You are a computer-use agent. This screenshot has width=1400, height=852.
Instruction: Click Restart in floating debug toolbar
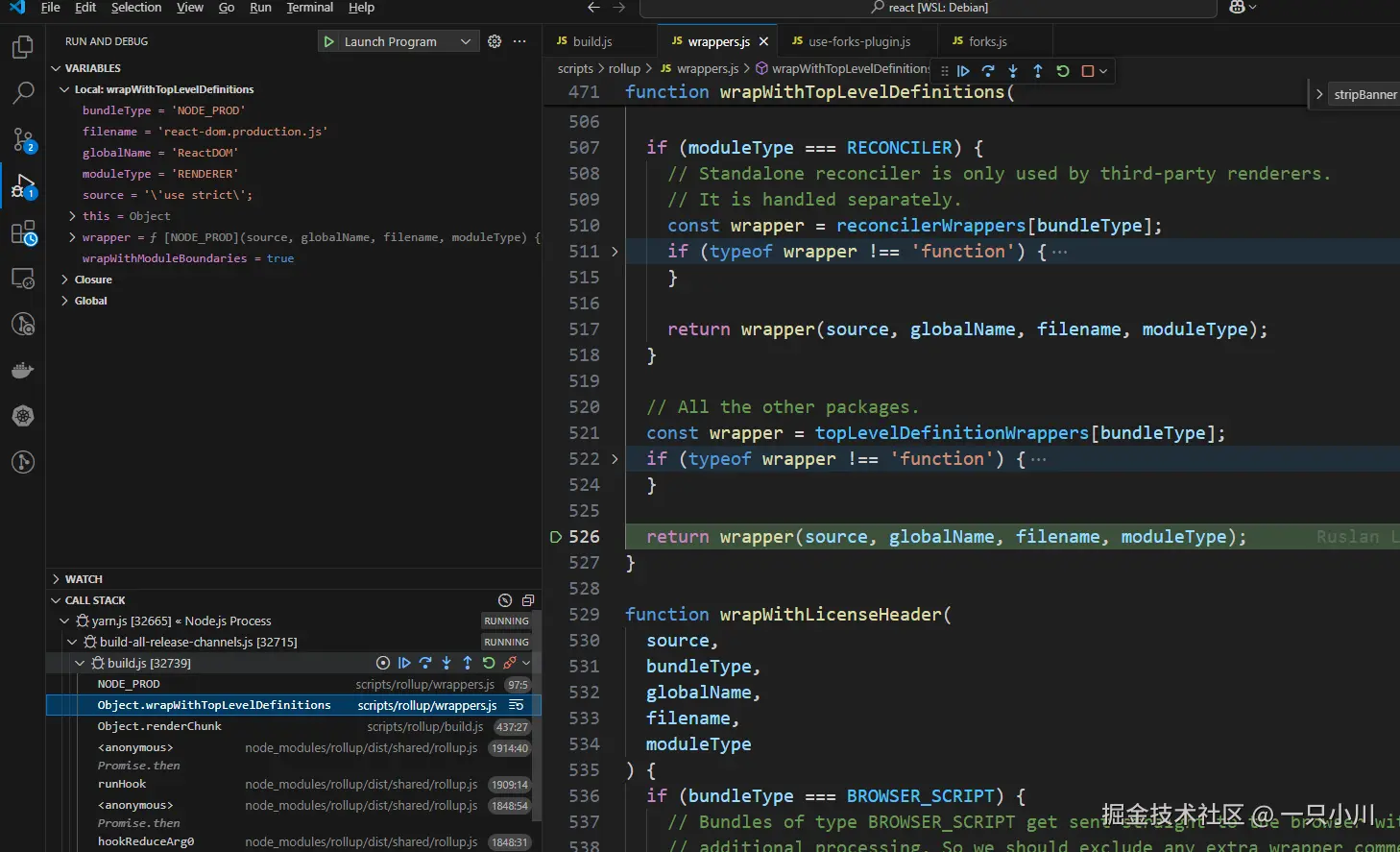[1063, 71]
